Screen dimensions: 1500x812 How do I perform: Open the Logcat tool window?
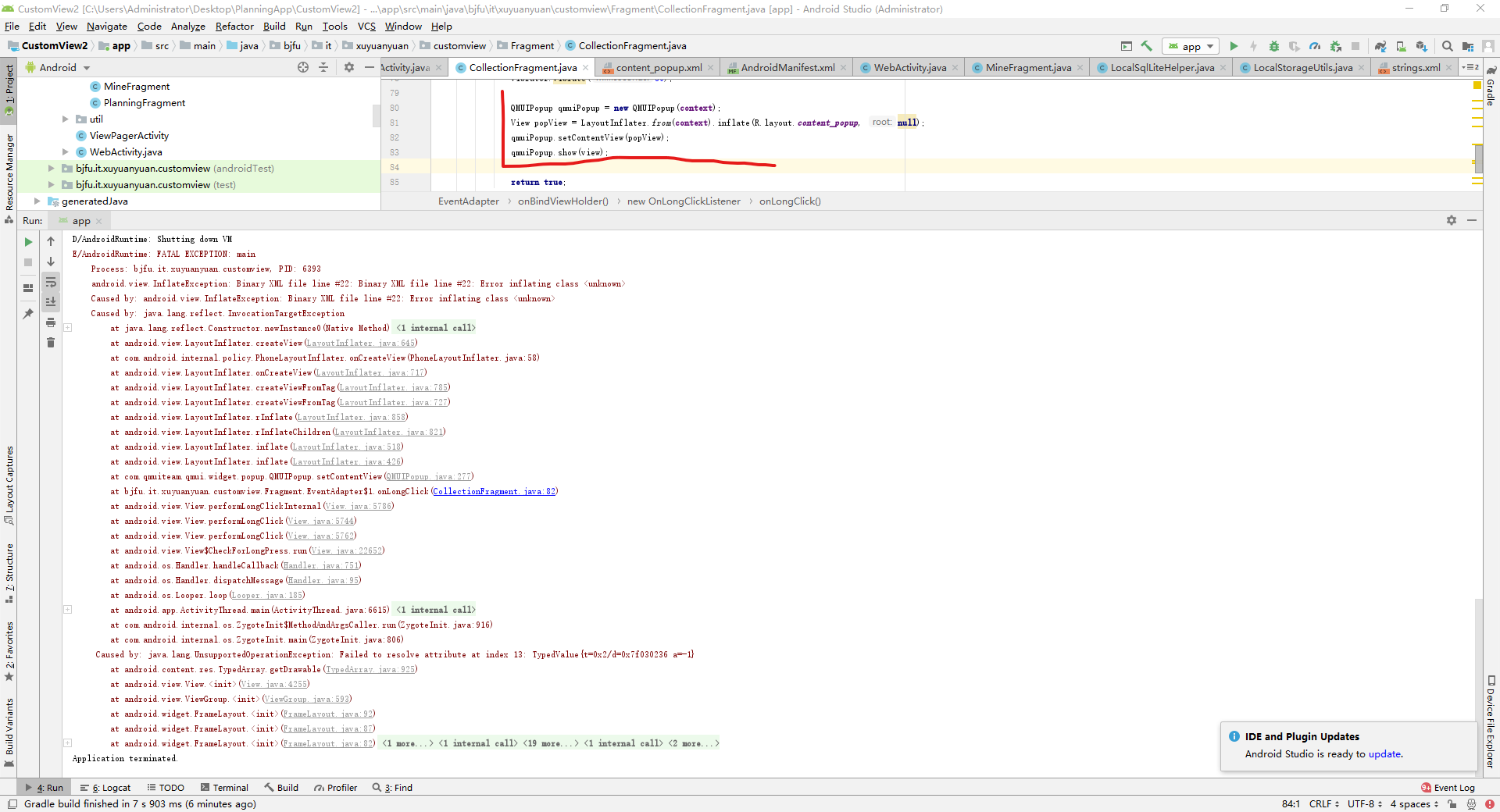pos(106,788)
